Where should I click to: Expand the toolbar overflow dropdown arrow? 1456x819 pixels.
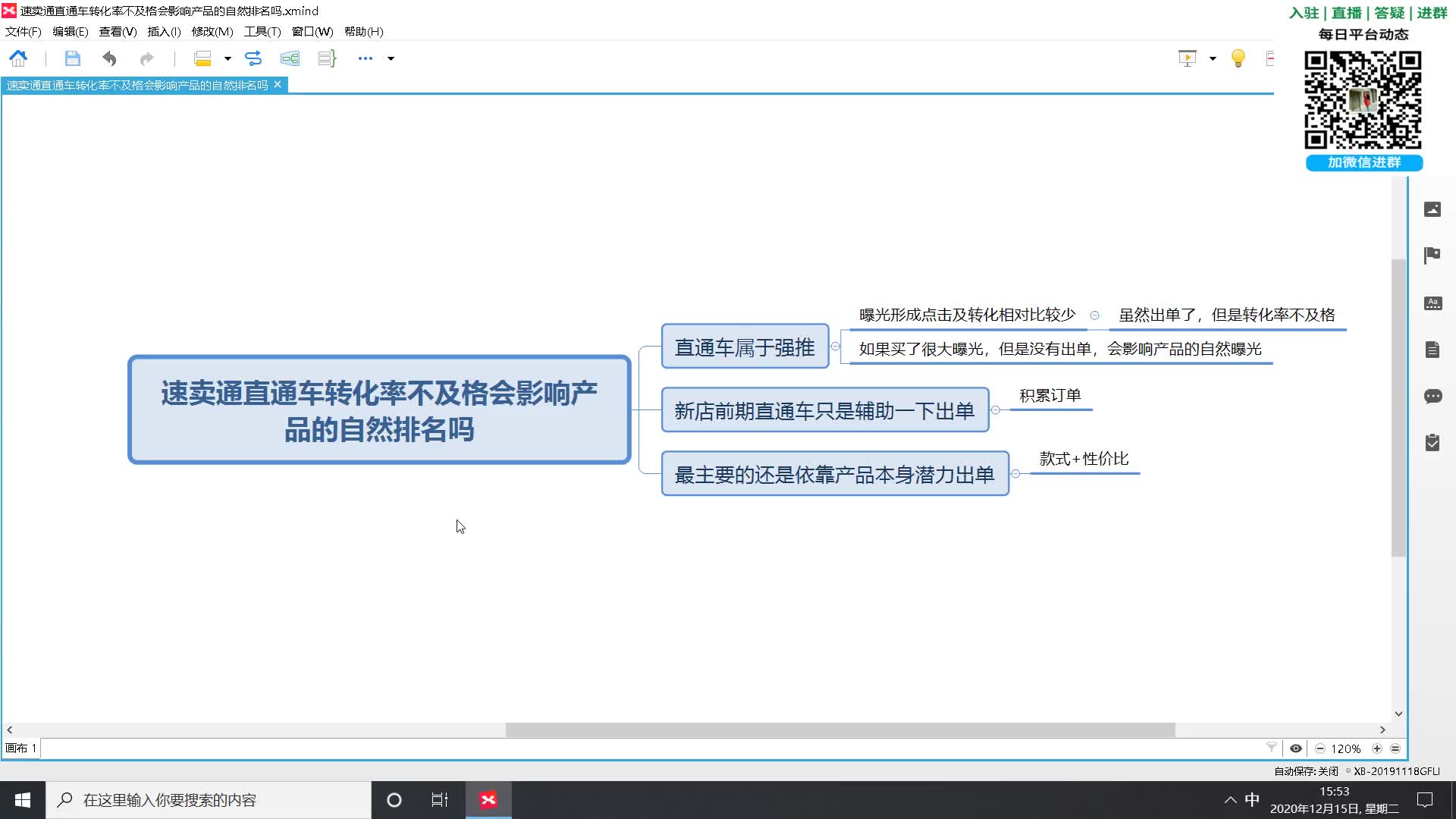pos(391,58)
